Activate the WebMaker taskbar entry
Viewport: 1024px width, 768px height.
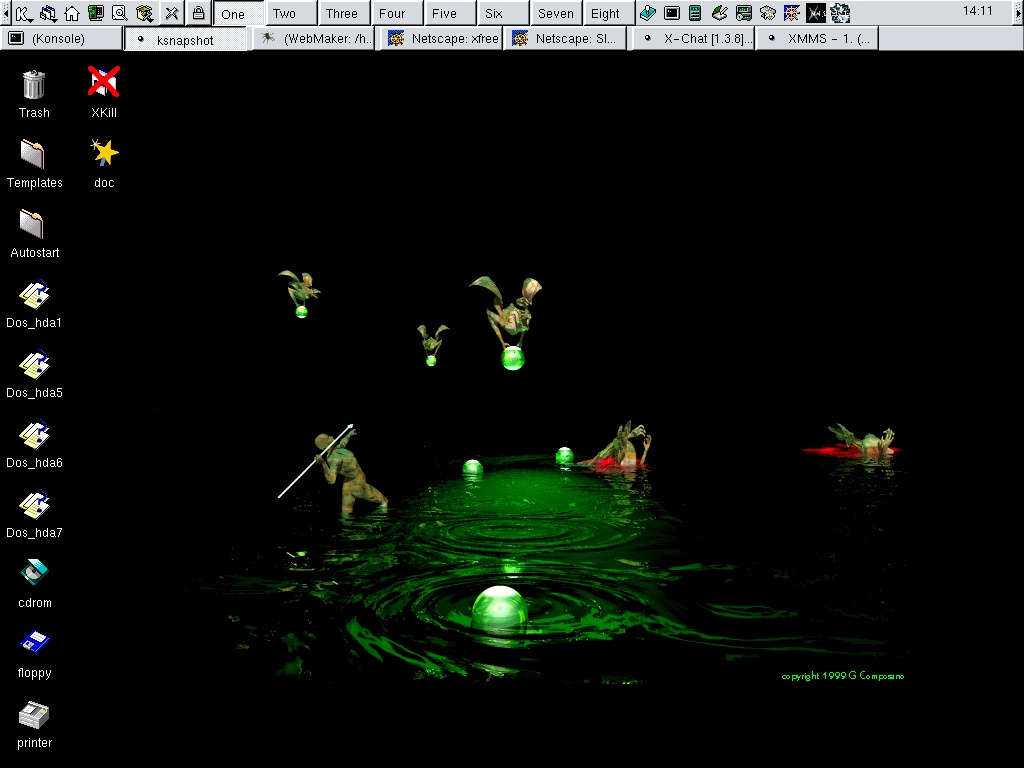pyautogui.click(x=313, y=39)
